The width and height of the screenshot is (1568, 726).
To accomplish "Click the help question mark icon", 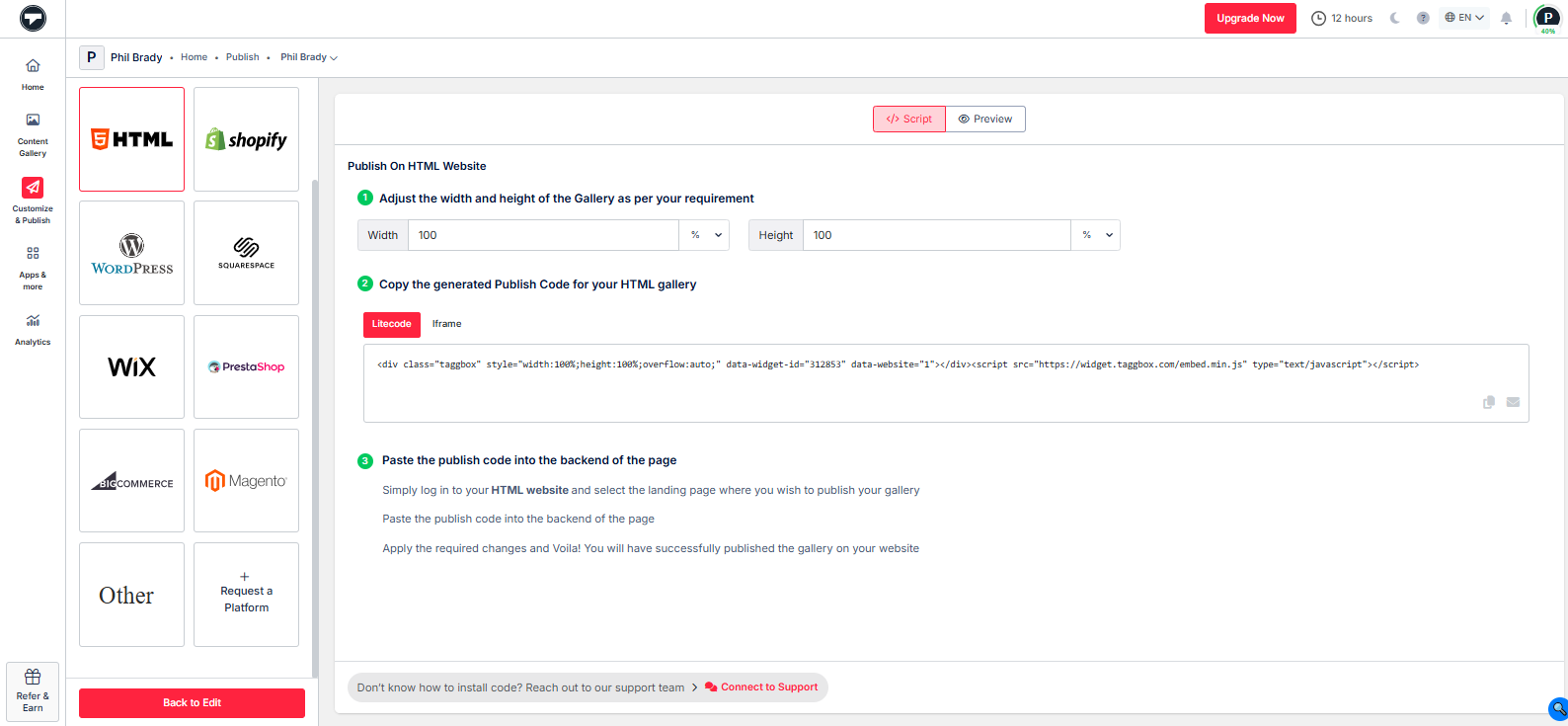I will [x=1423, y=18].
